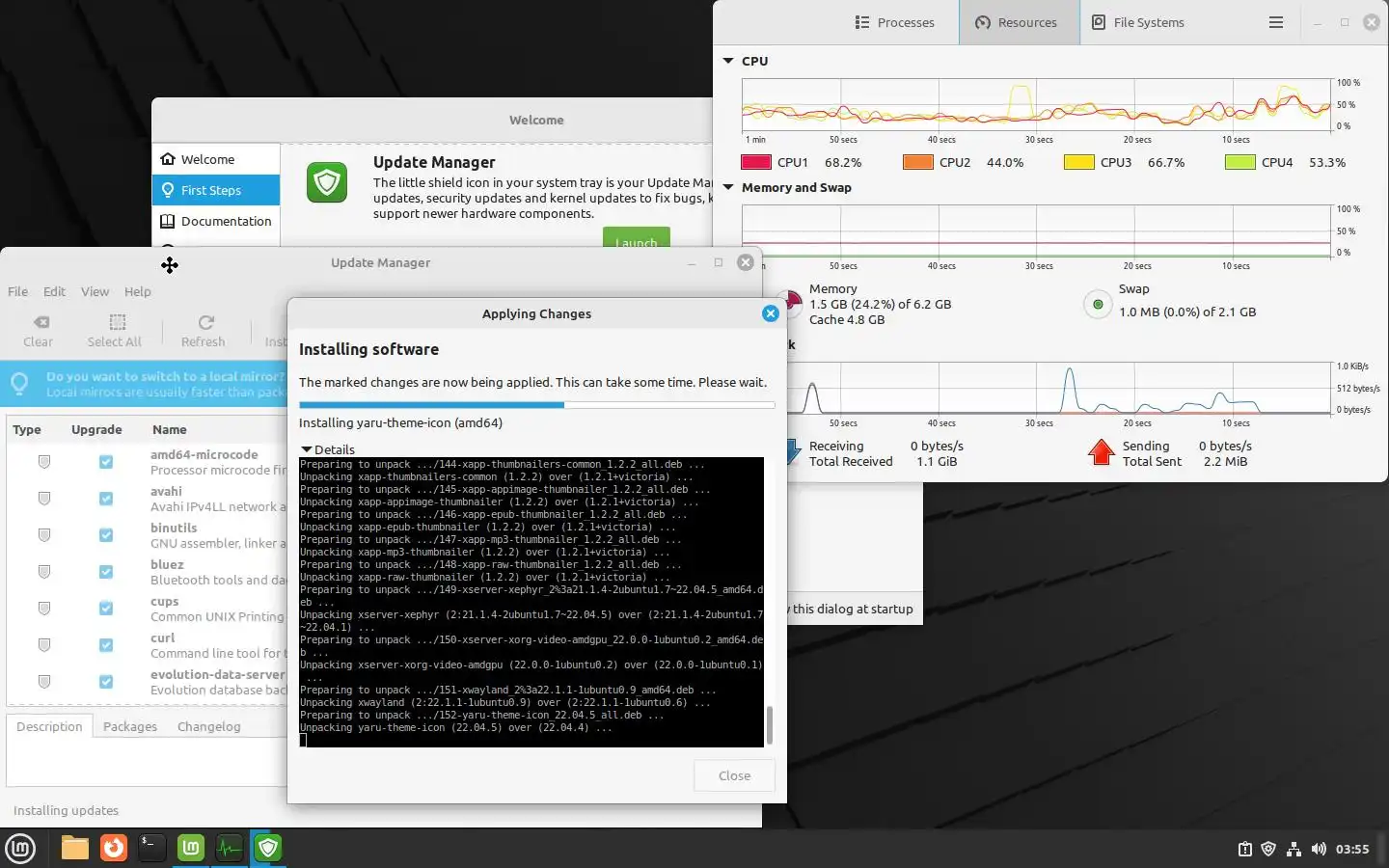This screenshot has height=868, width=1389.
Task: Uncheck upgrade box for evolution-data-server
Action: [x=106, y=682]
